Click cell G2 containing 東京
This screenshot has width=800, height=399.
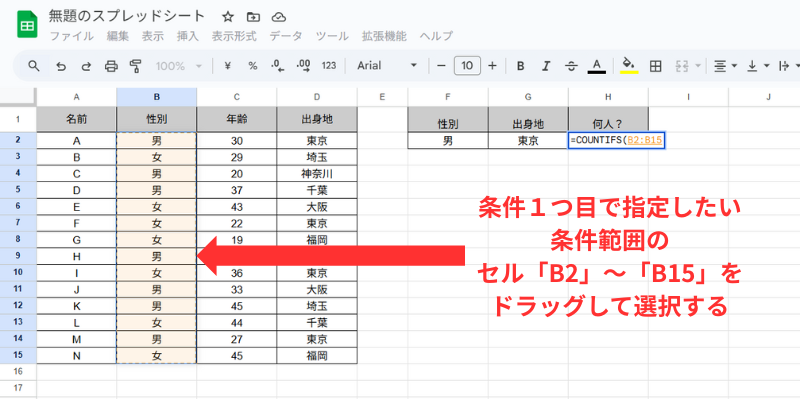click(528, 140)
